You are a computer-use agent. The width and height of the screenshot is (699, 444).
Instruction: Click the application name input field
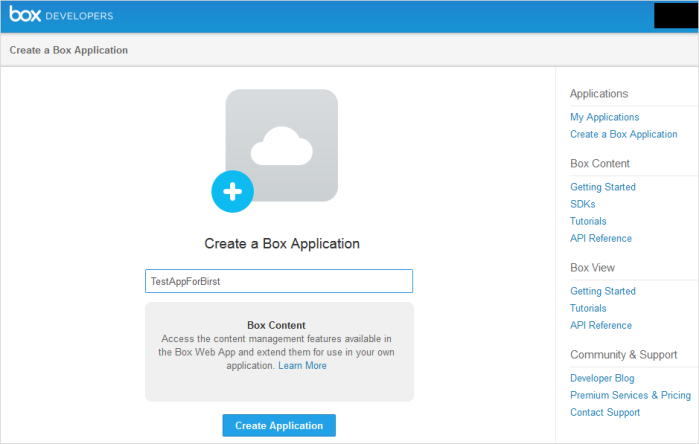[279, 281]
